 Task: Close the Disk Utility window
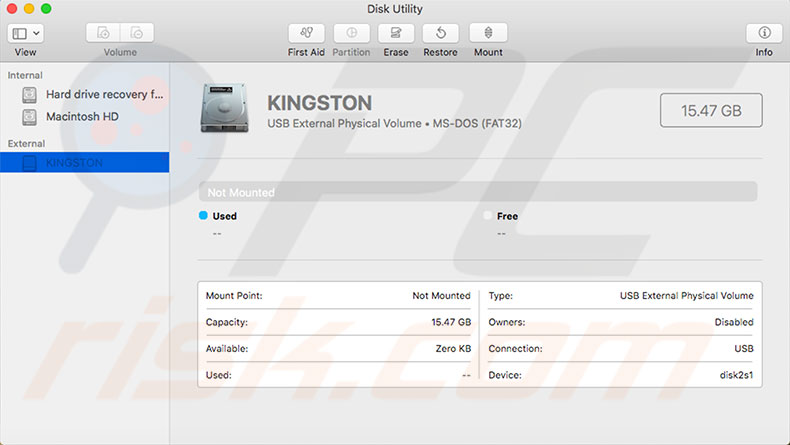pyautogui.click(x=12, y=9)
